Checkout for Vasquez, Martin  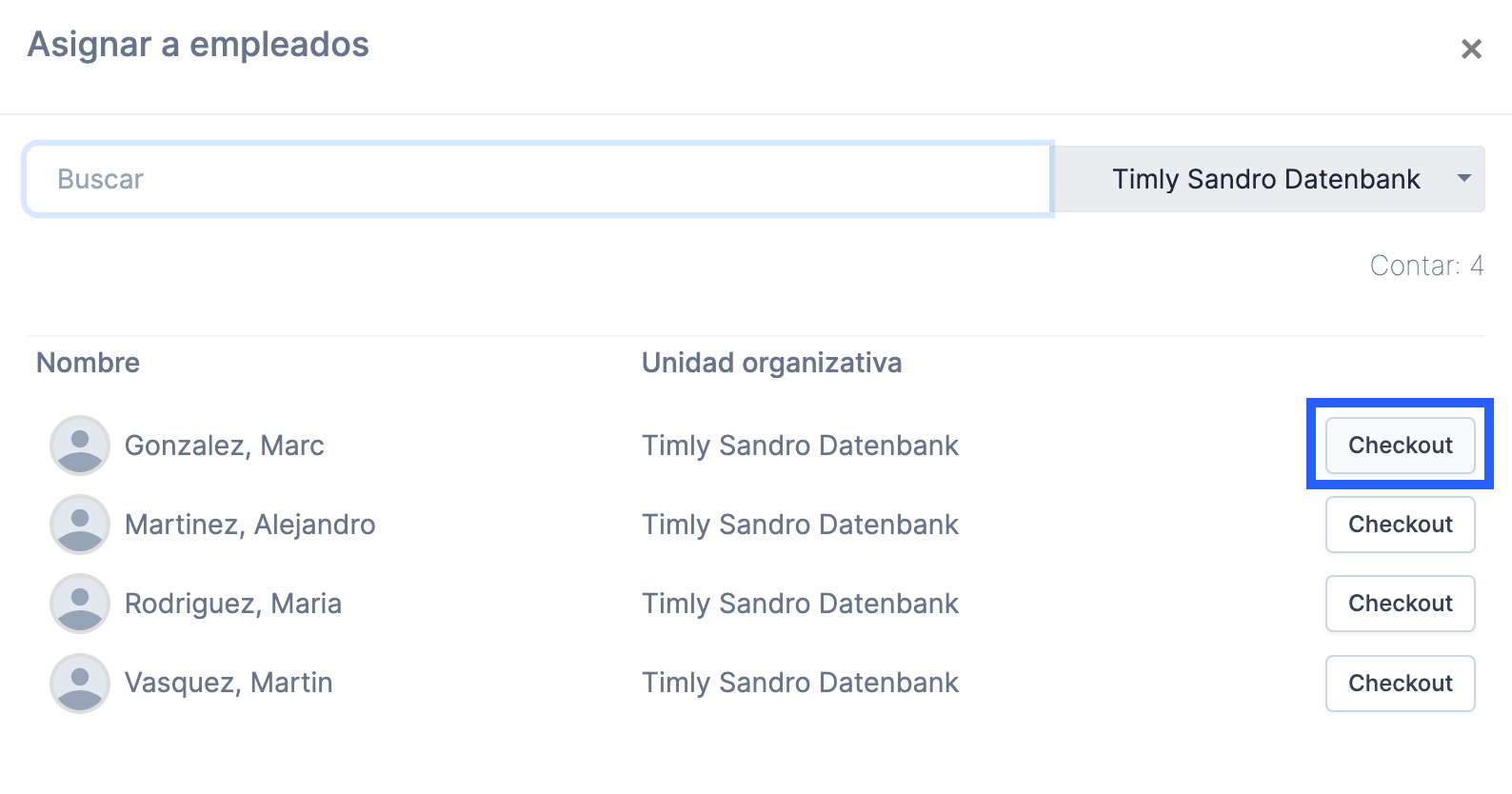1401,684
